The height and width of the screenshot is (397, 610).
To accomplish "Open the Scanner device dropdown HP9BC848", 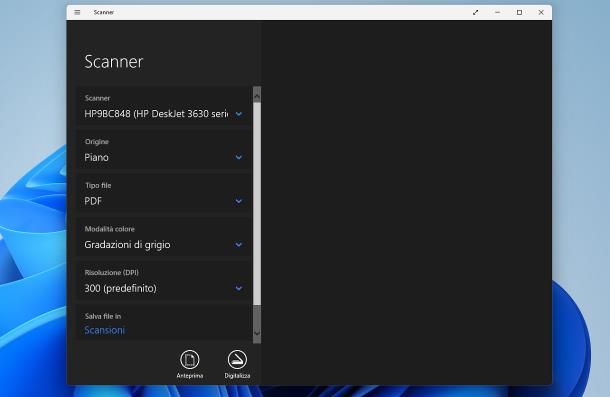I will pyautogui.click(x=164, y=114).
